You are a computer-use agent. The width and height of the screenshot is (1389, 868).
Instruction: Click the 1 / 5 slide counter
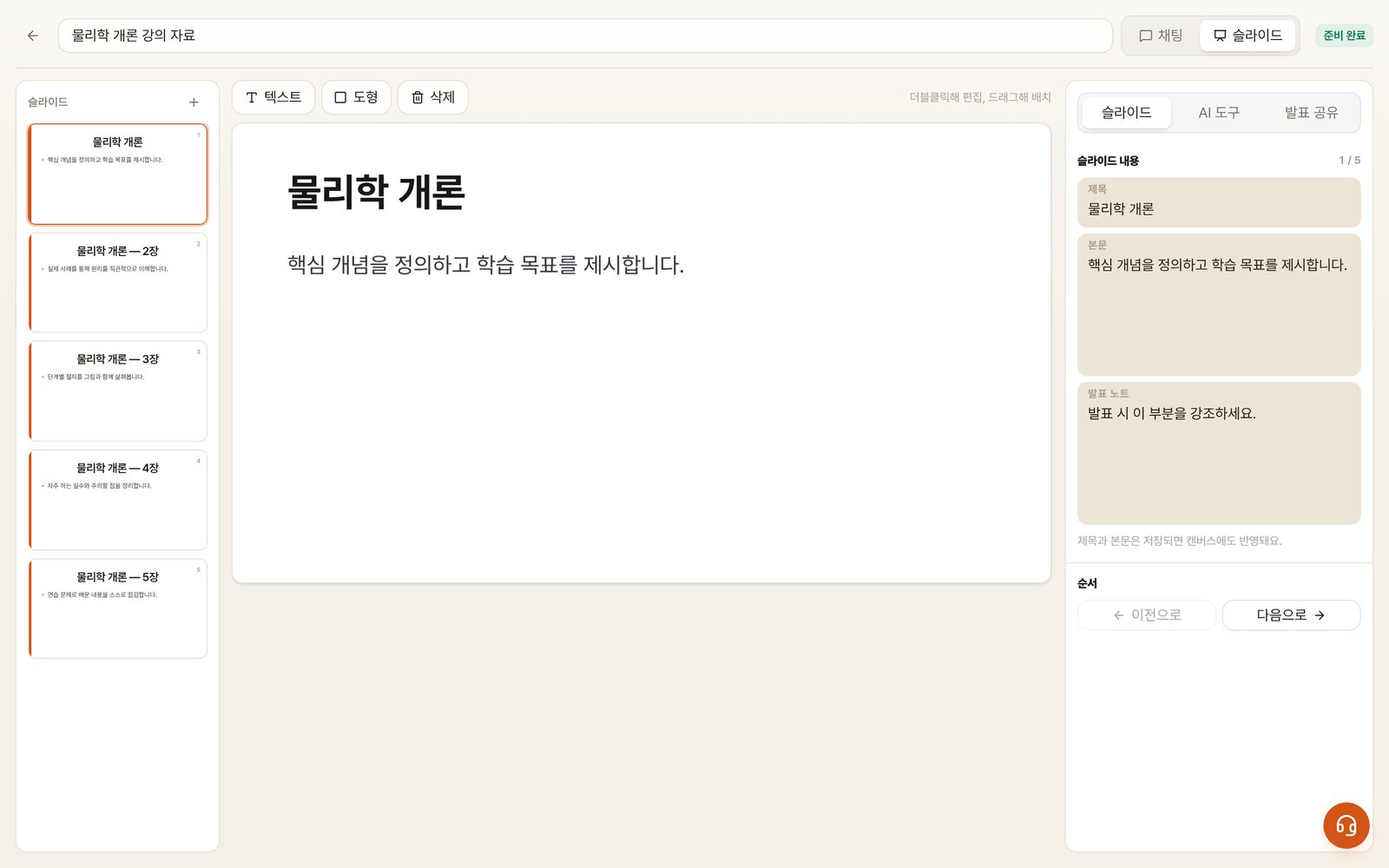point(1349,161)
